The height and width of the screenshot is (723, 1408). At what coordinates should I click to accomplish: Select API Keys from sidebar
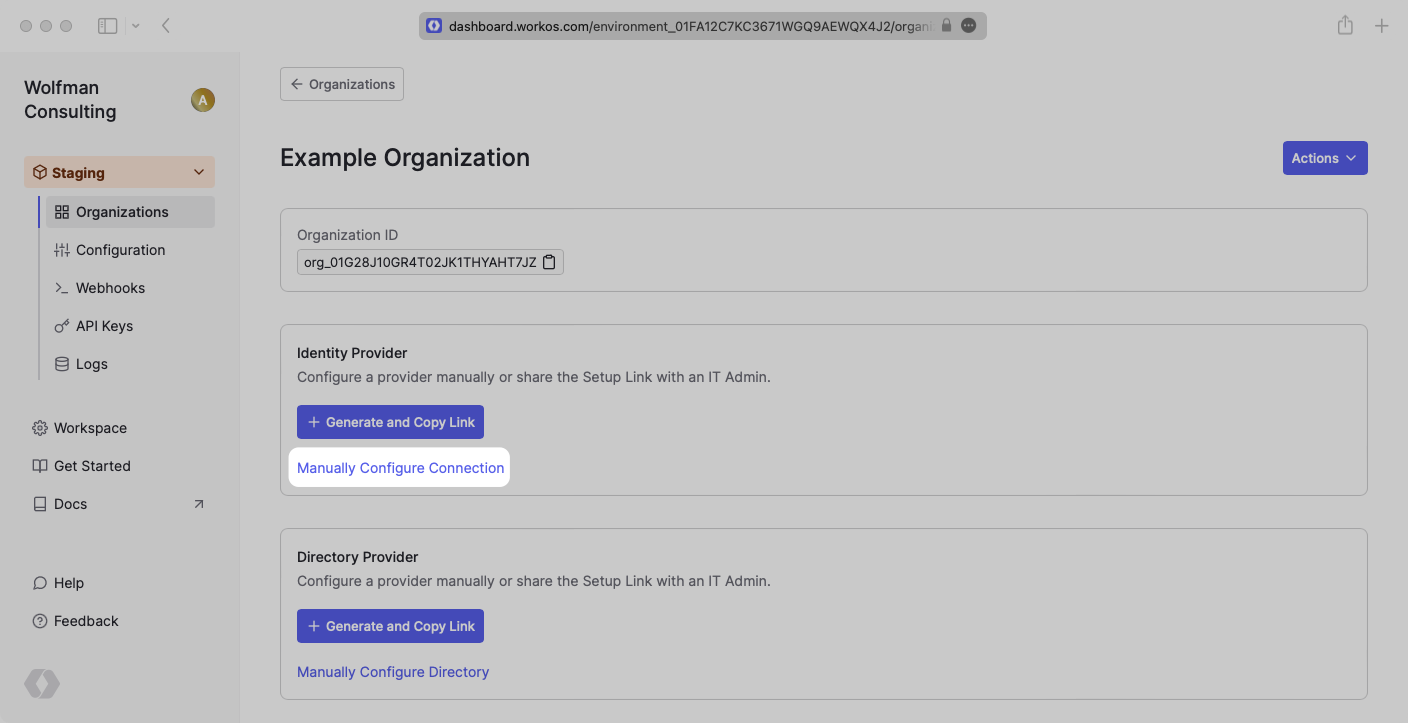[x=104, y=326]
